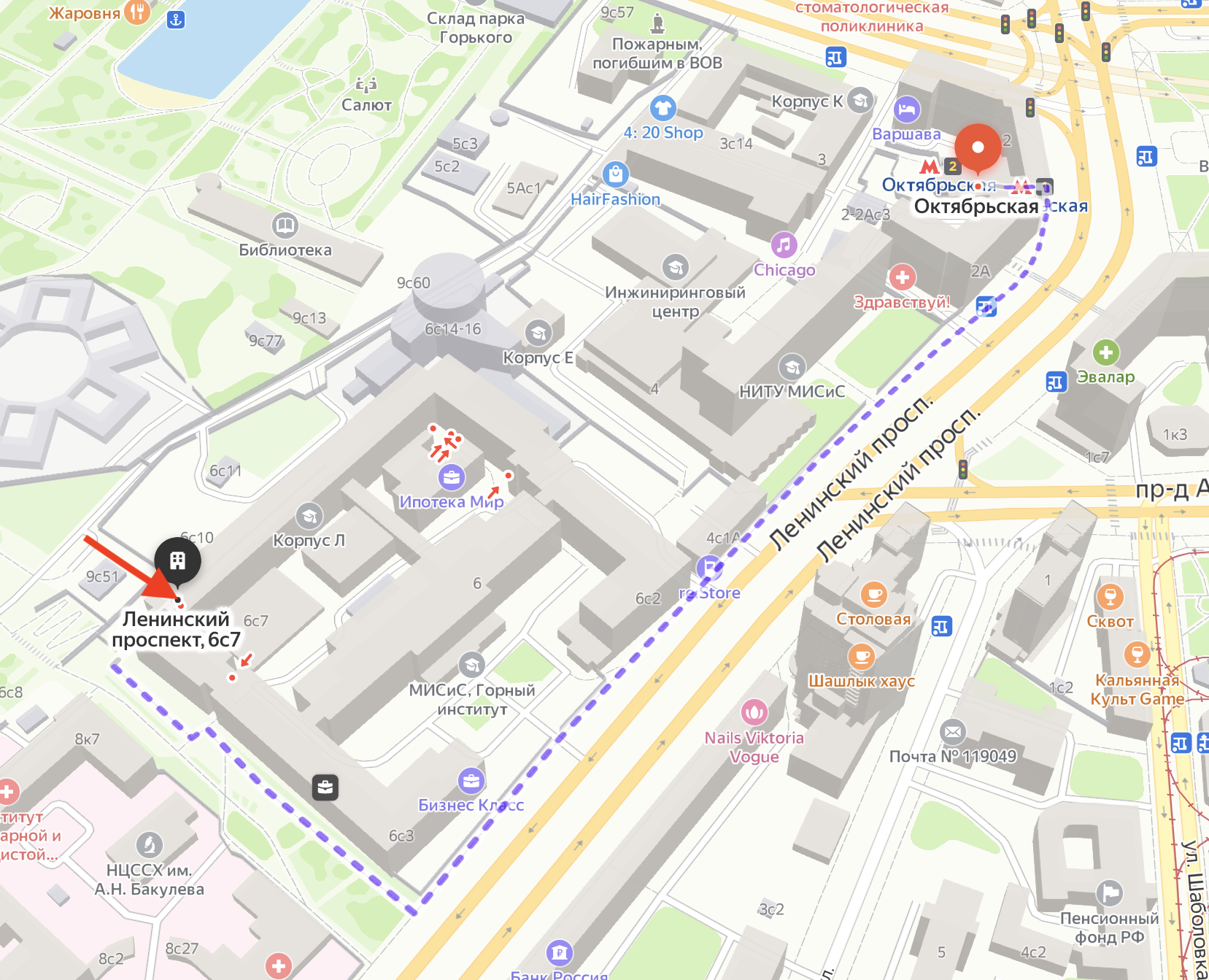Select the Ипотека Мир briefcase icon
The height and width of the screenshot is (980, 1209).
pyautogui.click(x=451, y=477)
